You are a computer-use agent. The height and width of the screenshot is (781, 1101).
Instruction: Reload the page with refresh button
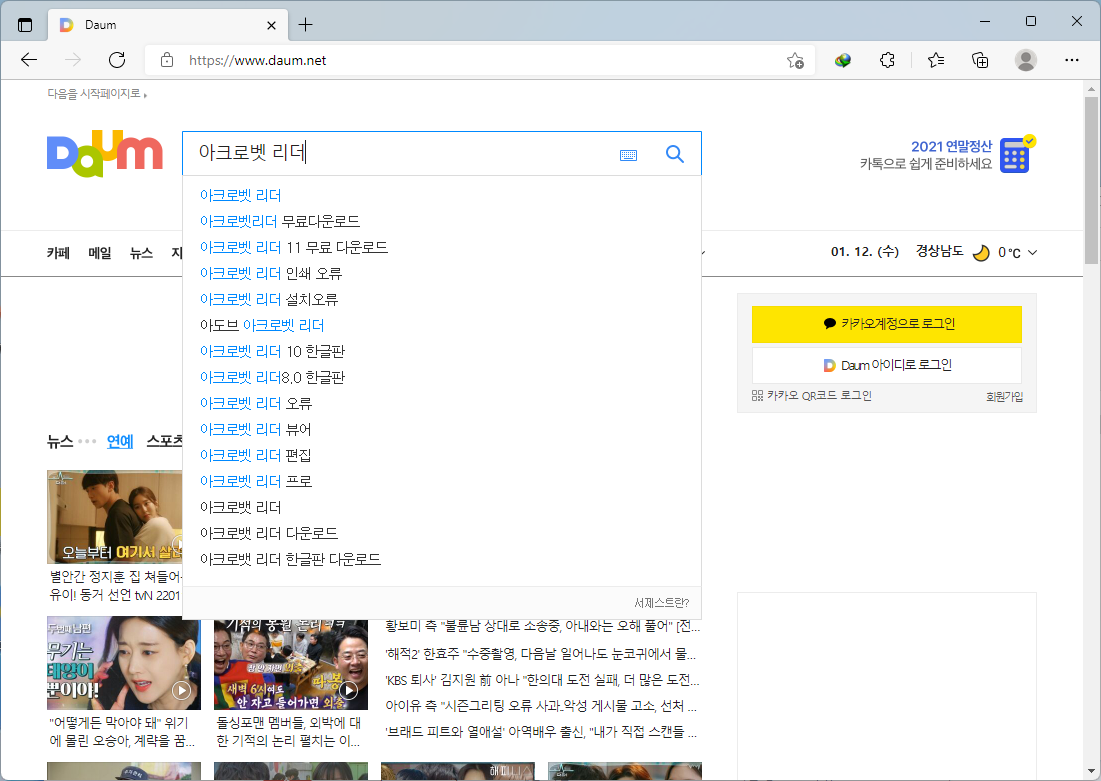coord(117,60)
